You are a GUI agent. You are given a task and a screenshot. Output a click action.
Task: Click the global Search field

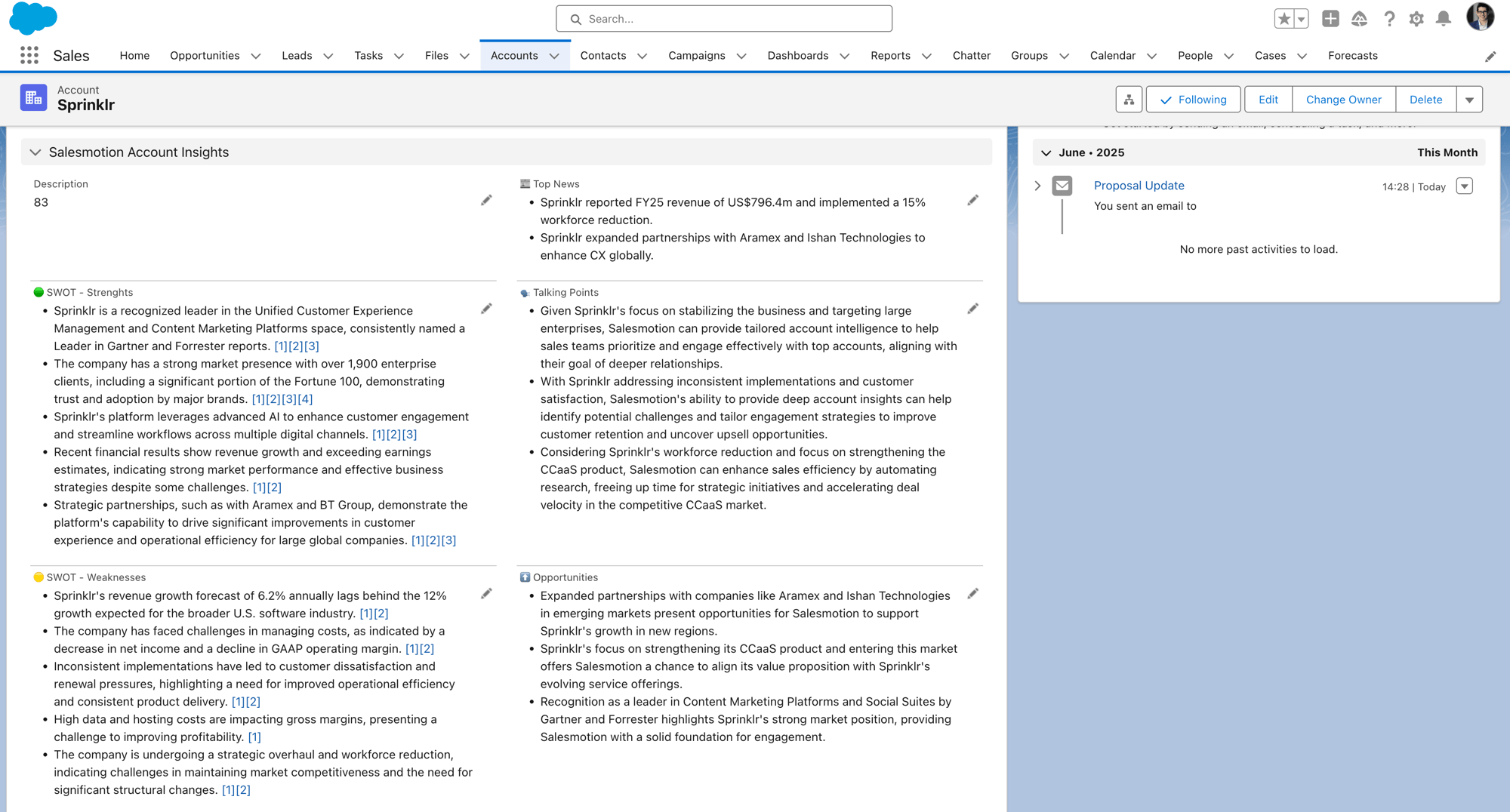(723, 19)
